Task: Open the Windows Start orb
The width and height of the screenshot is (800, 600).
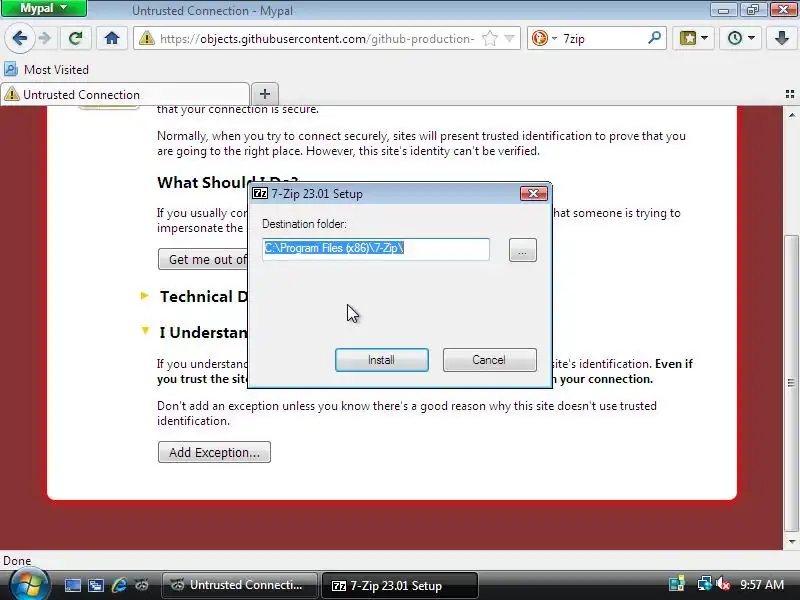Action: [x=30, y=585]
